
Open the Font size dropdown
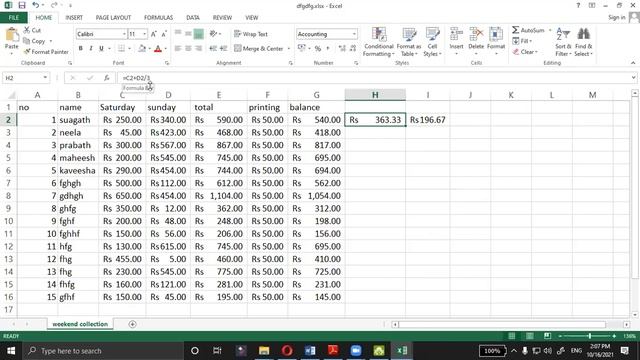click(x=144, y=34)
